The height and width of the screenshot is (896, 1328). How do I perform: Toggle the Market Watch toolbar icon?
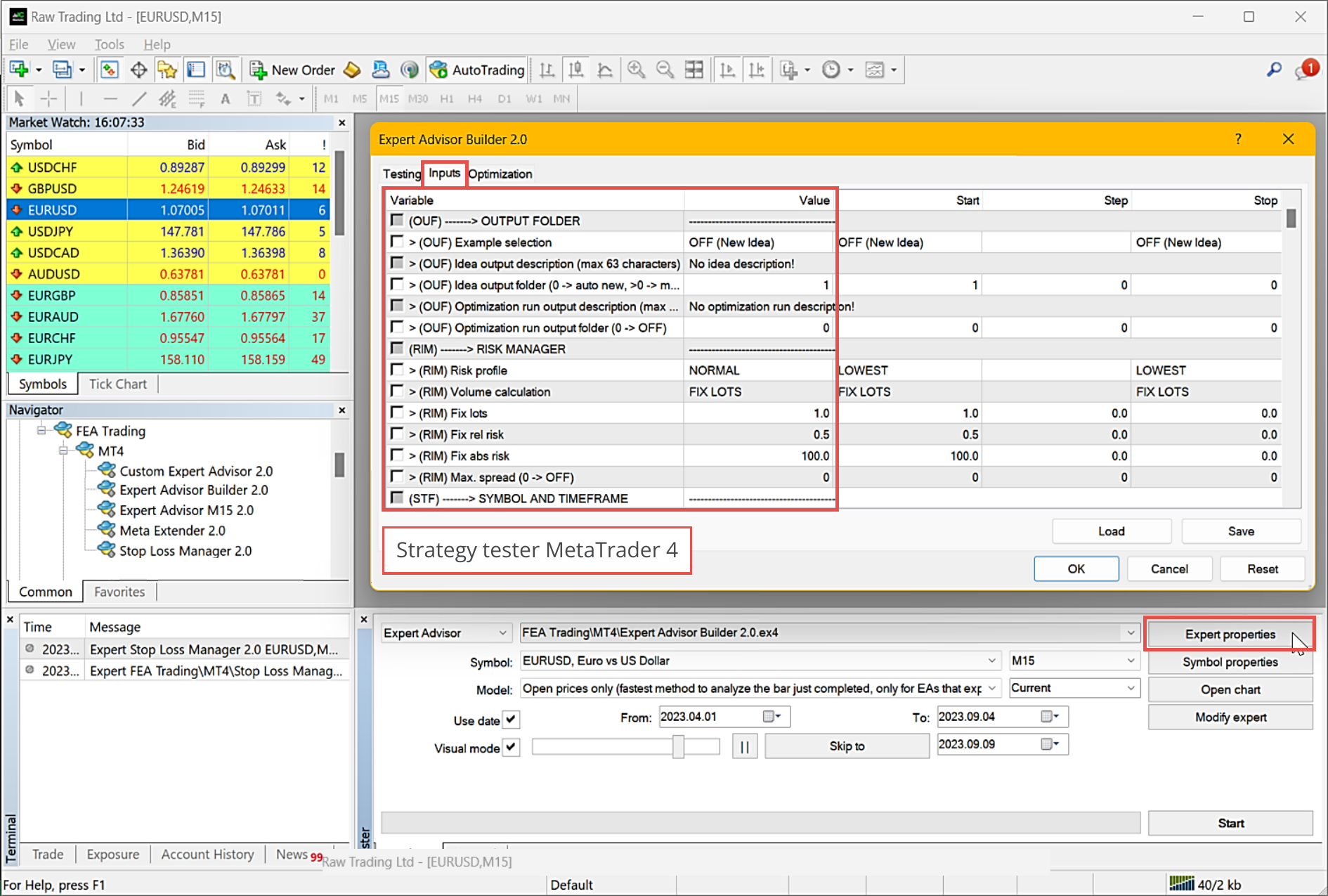[109, 70]
